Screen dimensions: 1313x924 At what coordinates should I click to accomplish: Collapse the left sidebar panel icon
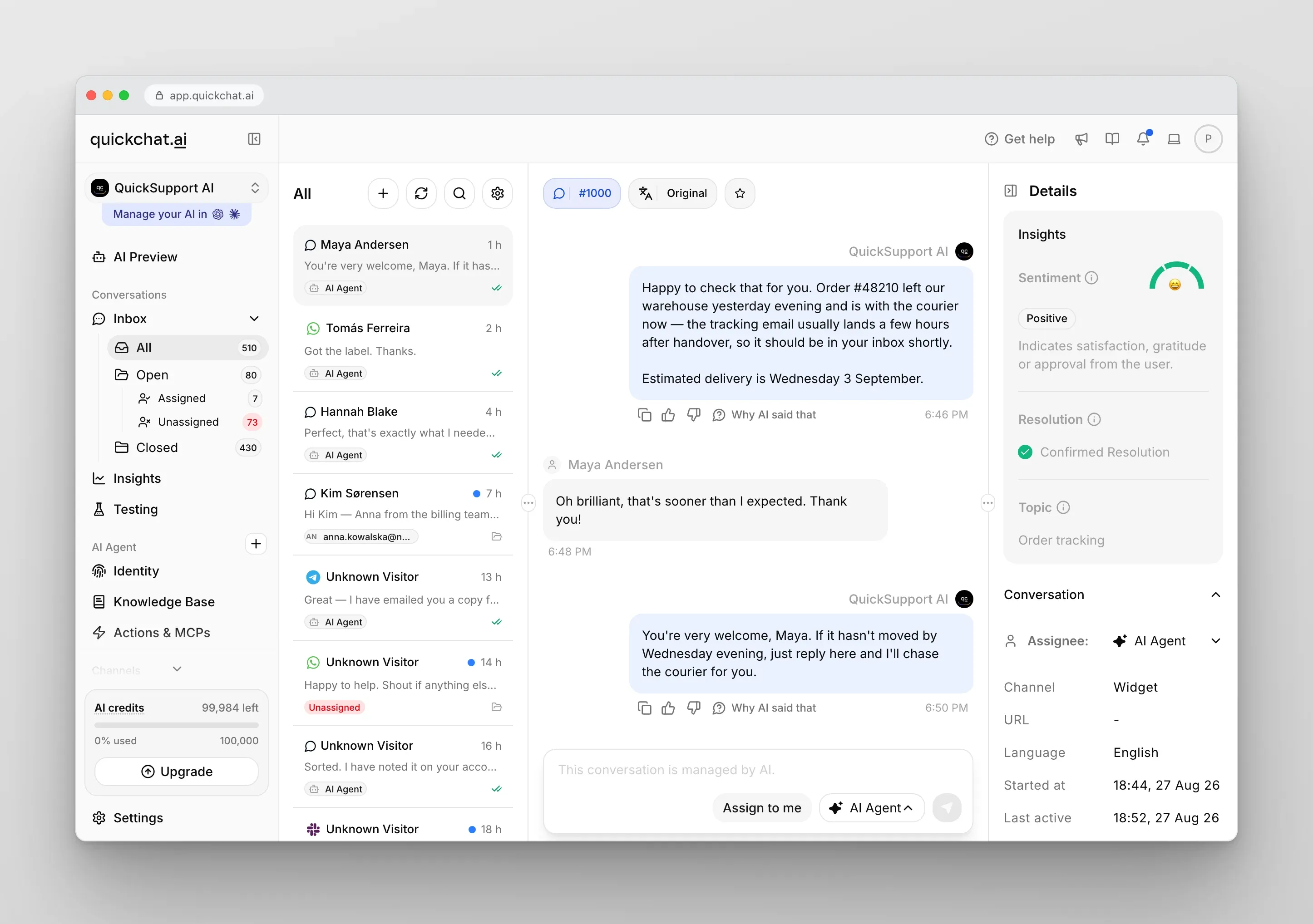(254, 139)
